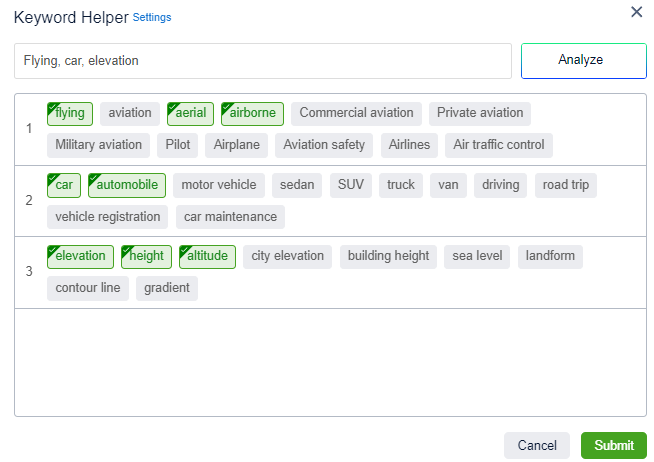Image resolution: width=654 pixels, height=462 pixels.
Task: Submit the selected keywords
Action: point(613,445)
